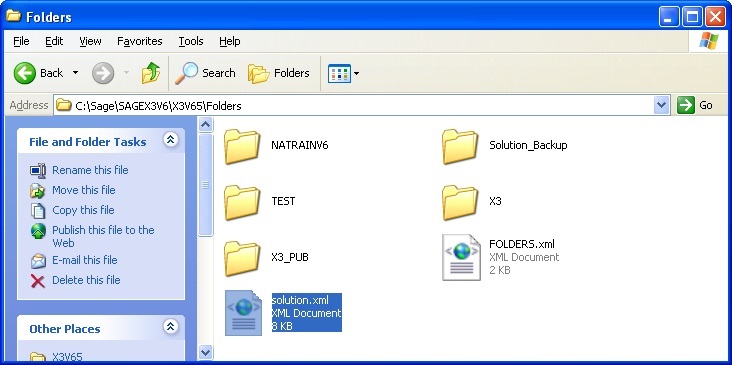Click the Folders title bar folder icon
This screenshot has width=732, height=365.
pos(13,16)
